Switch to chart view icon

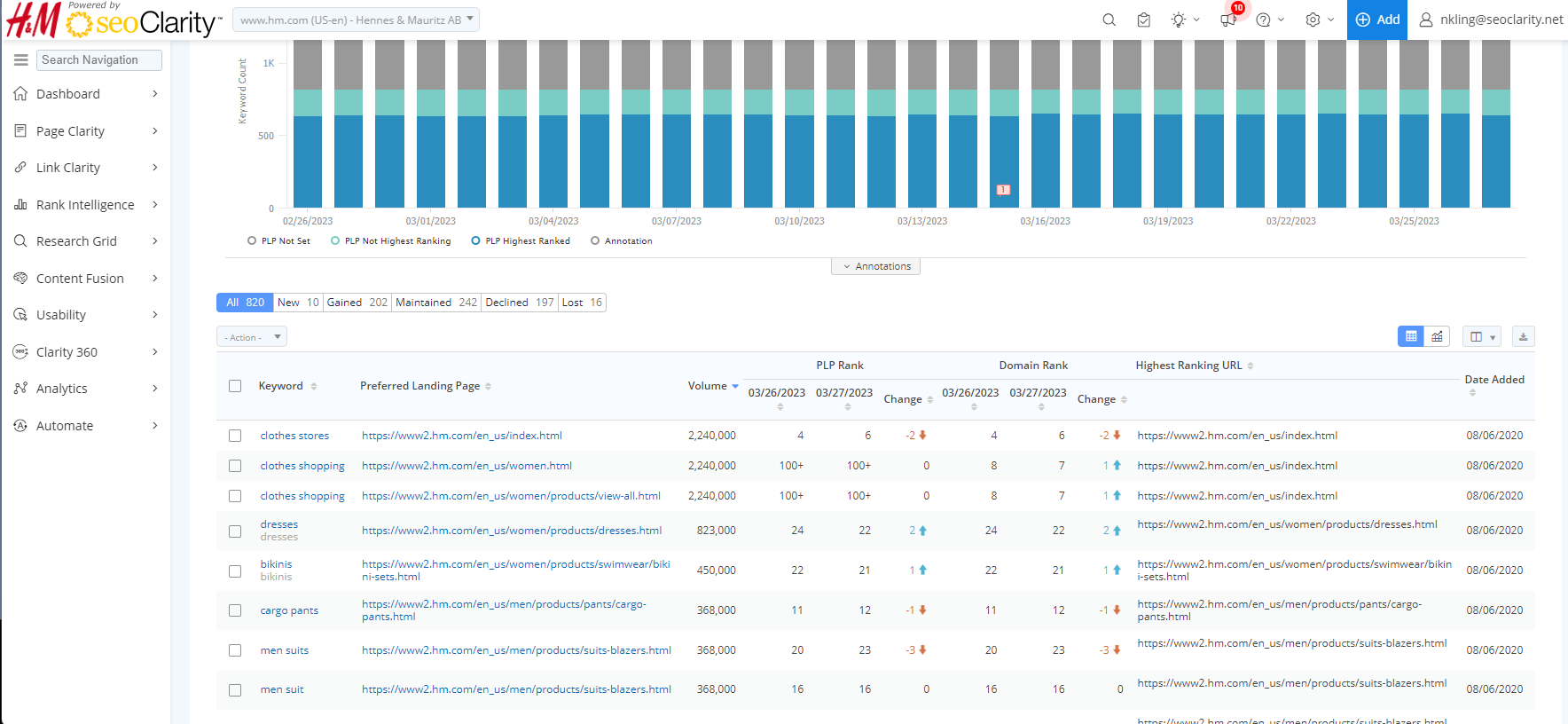(x=1437, y=336)
